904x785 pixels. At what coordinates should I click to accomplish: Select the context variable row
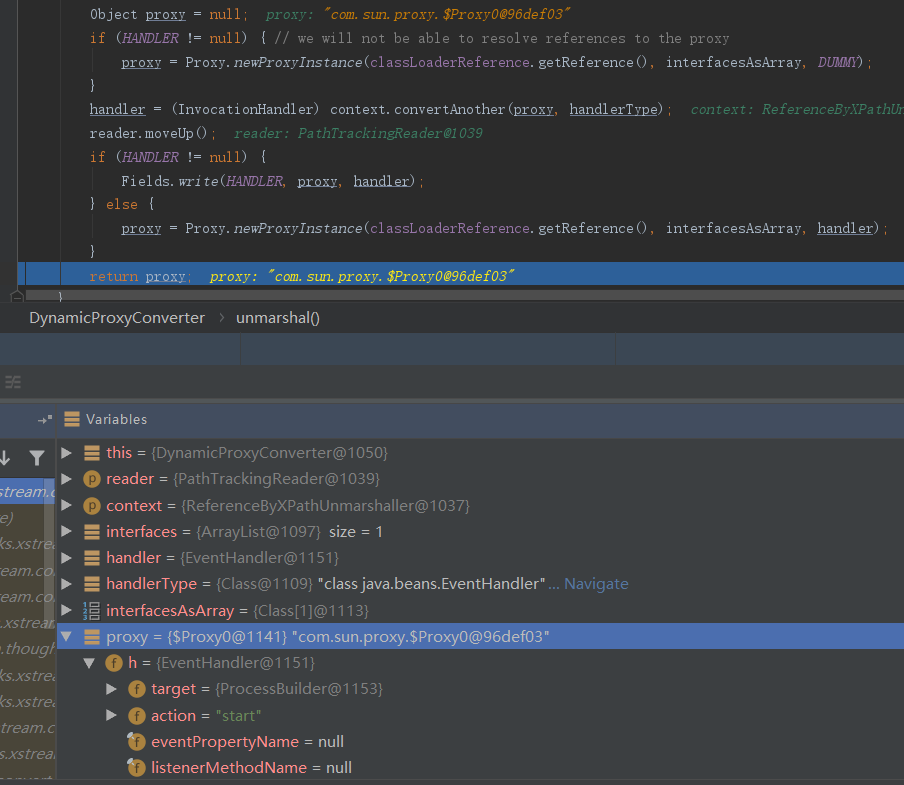click(x=287, y=506)
